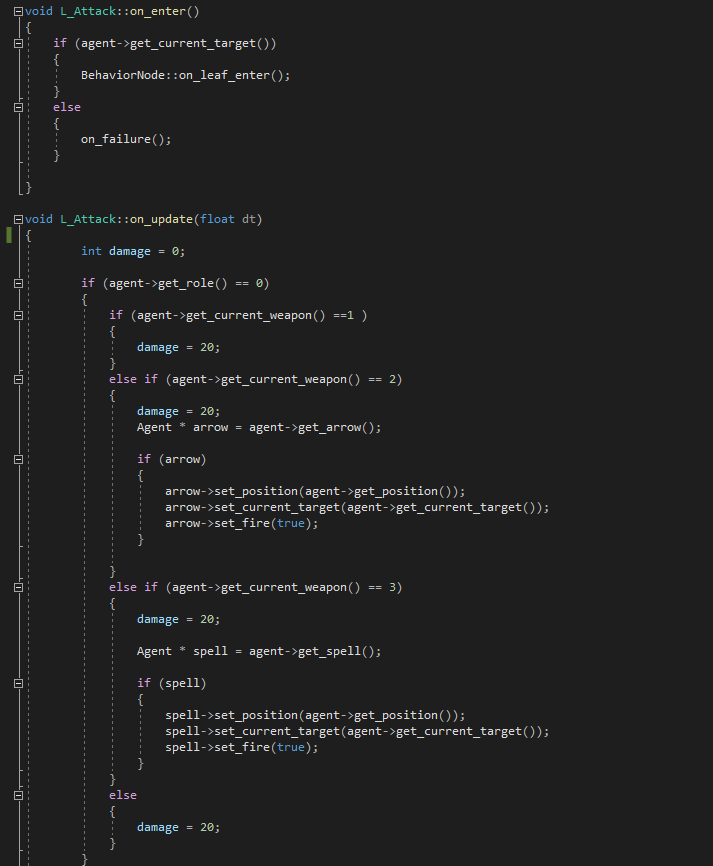Image resolution: width=713 pixels, height=866 pixels.
Task: Click the true keyword in spell->set_fire
Action: click(x=291, y=748)
